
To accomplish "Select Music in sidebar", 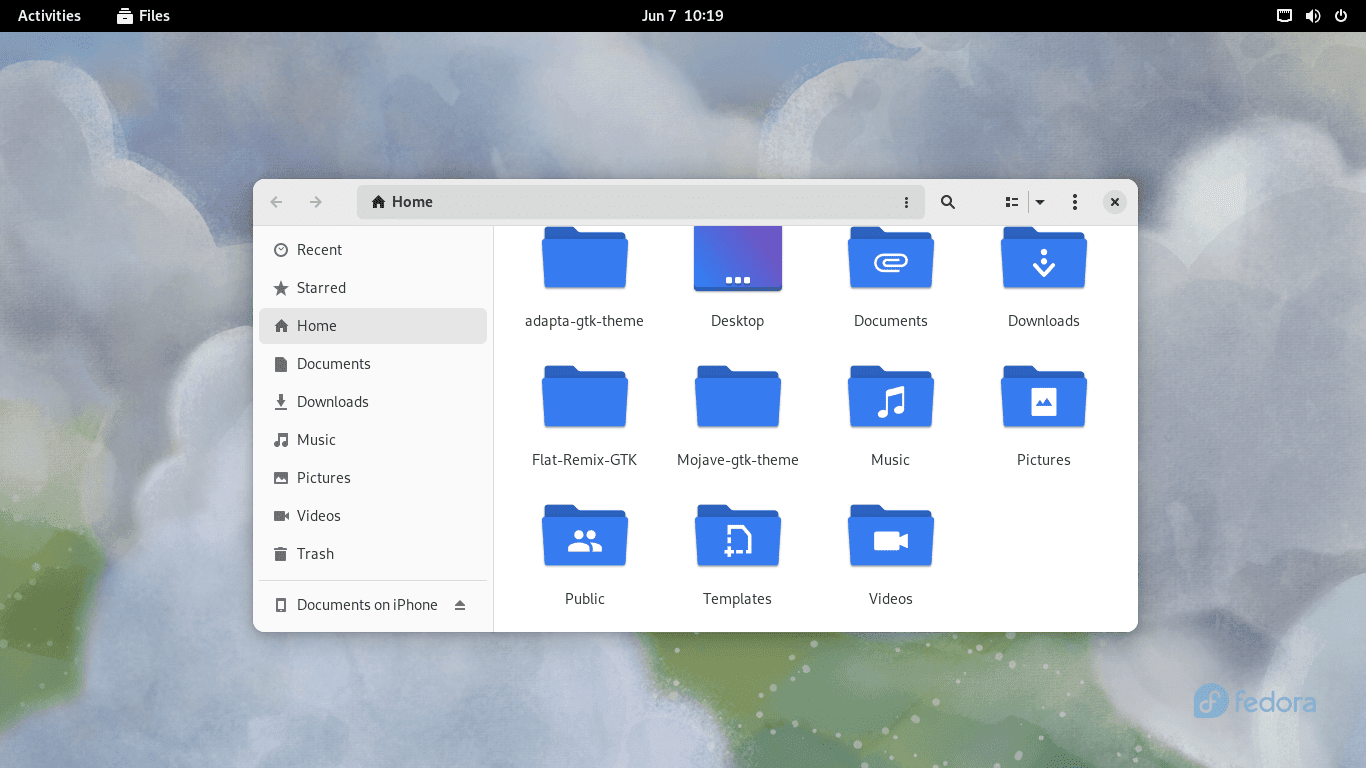I will coord(373,440).
